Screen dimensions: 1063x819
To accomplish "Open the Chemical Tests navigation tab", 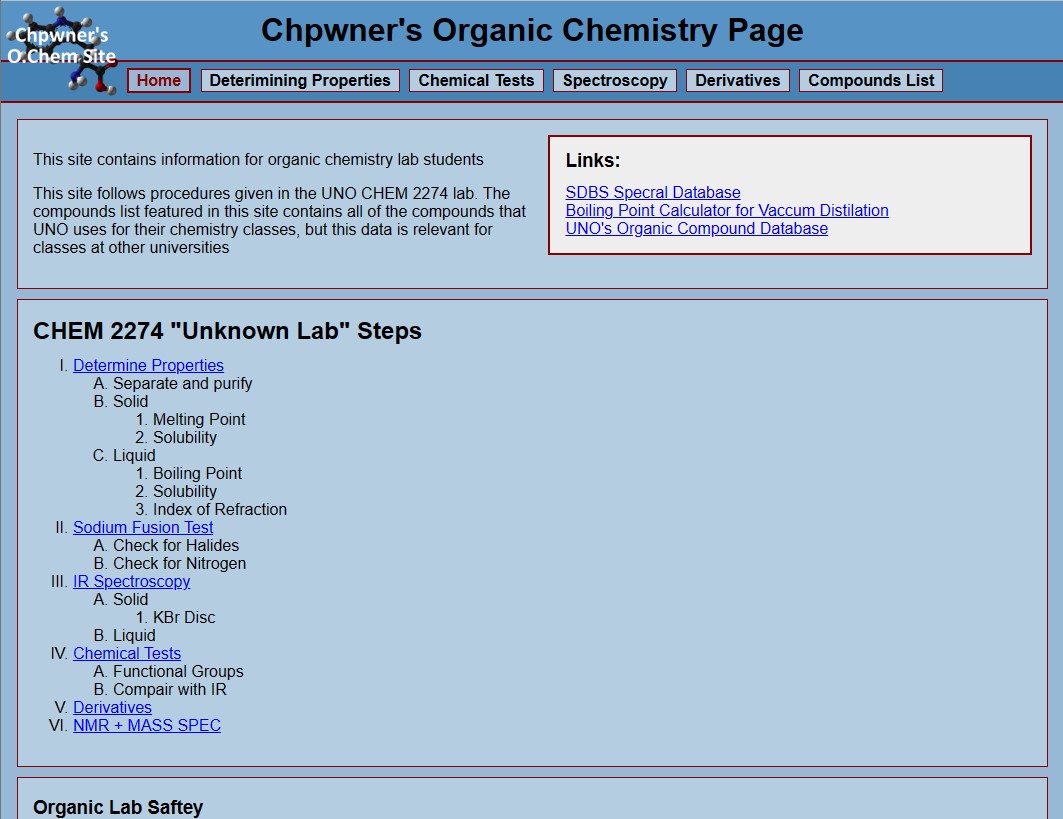I will (x=476, y=80).
